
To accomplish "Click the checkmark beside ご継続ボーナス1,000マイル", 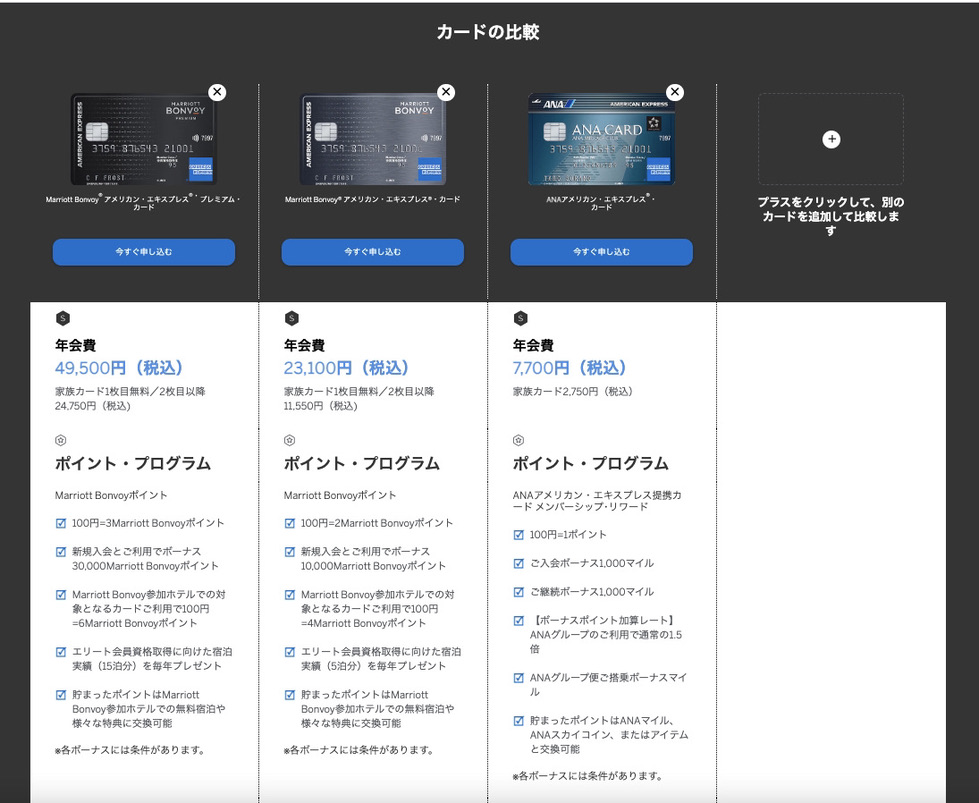I will click(x=518, y=592).
